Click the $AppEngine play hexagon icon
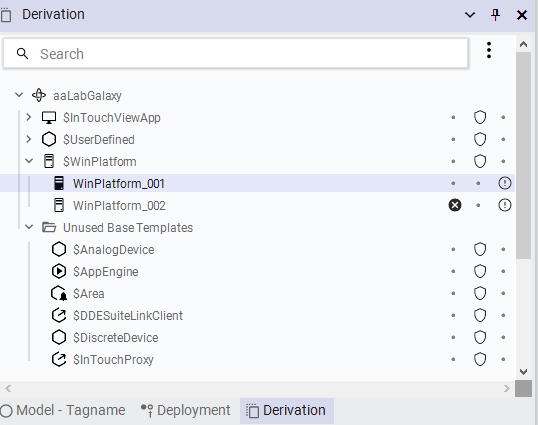 59,271
